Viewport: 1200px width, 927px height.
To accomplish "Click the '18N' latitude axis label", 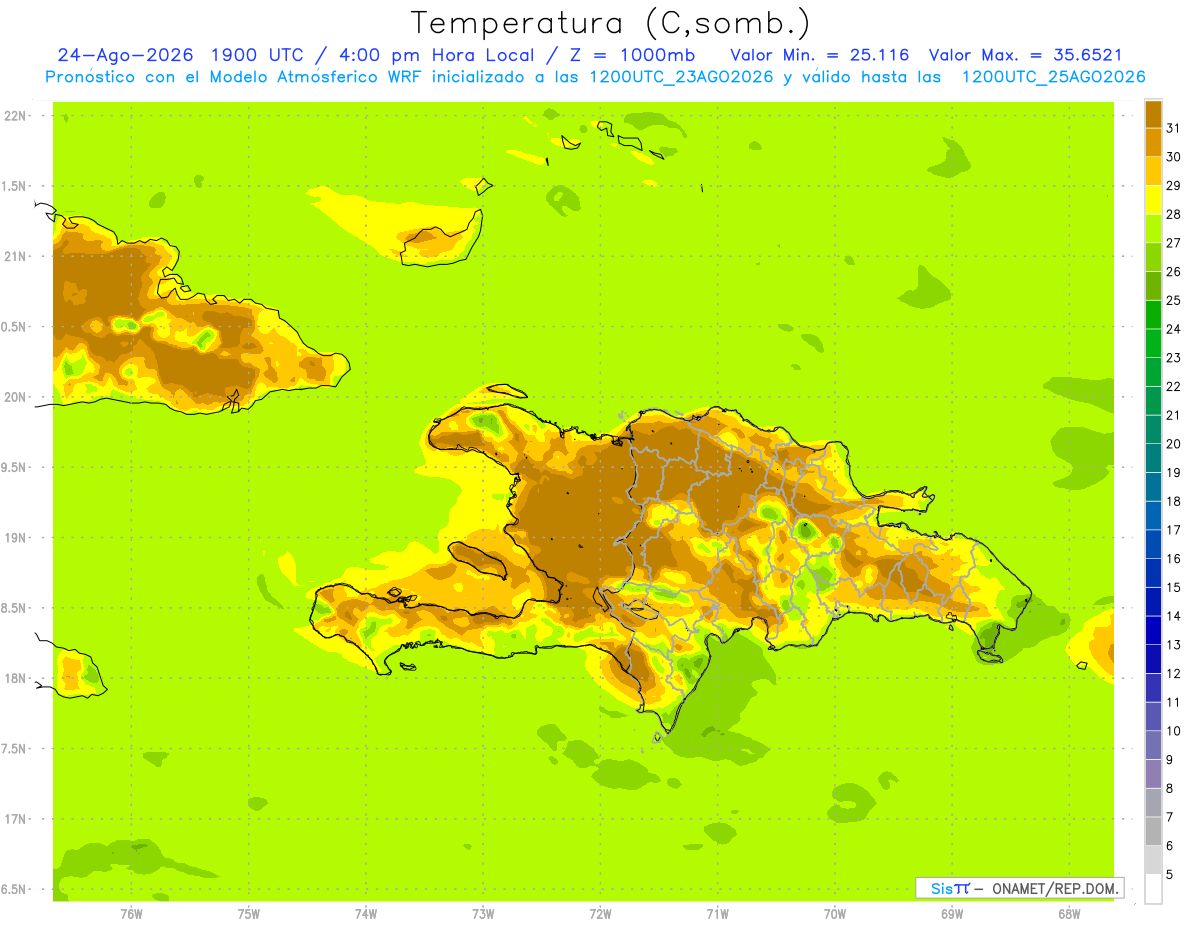I will point(16,679).
